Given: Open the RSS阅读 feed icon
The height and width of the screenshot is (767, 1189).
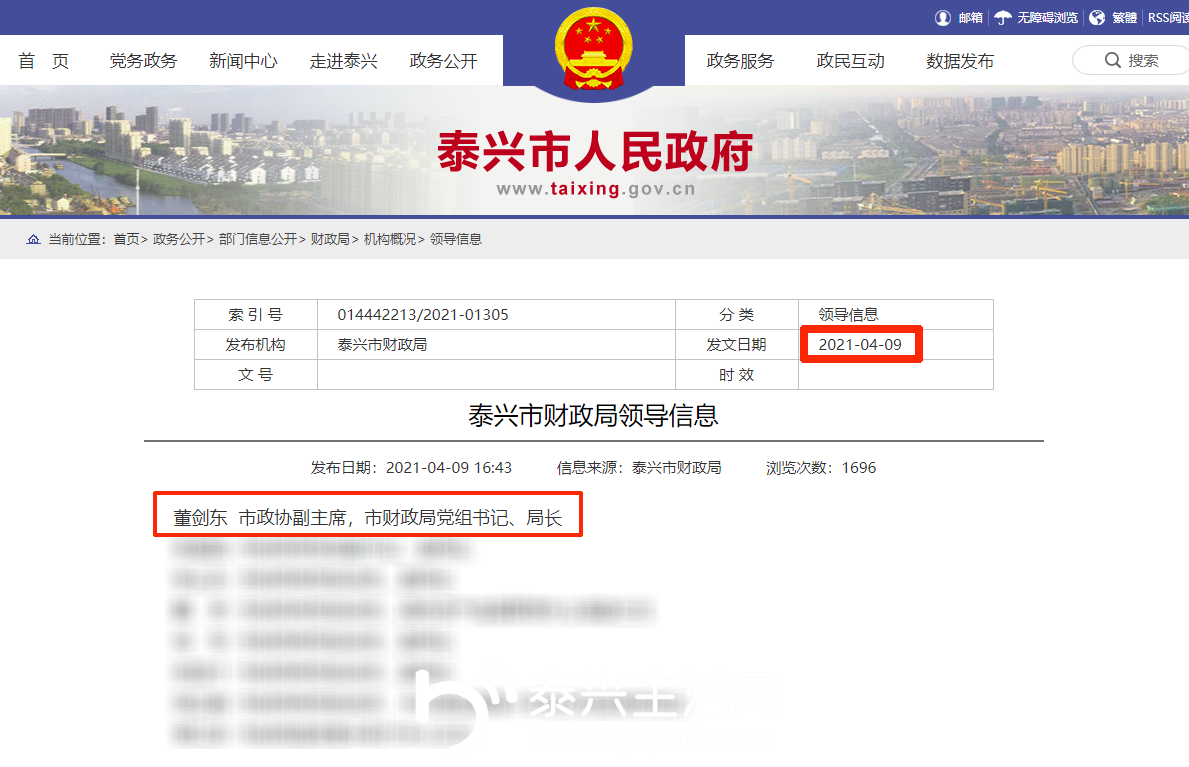Looking at the screenshot, I should [1165, 17].
